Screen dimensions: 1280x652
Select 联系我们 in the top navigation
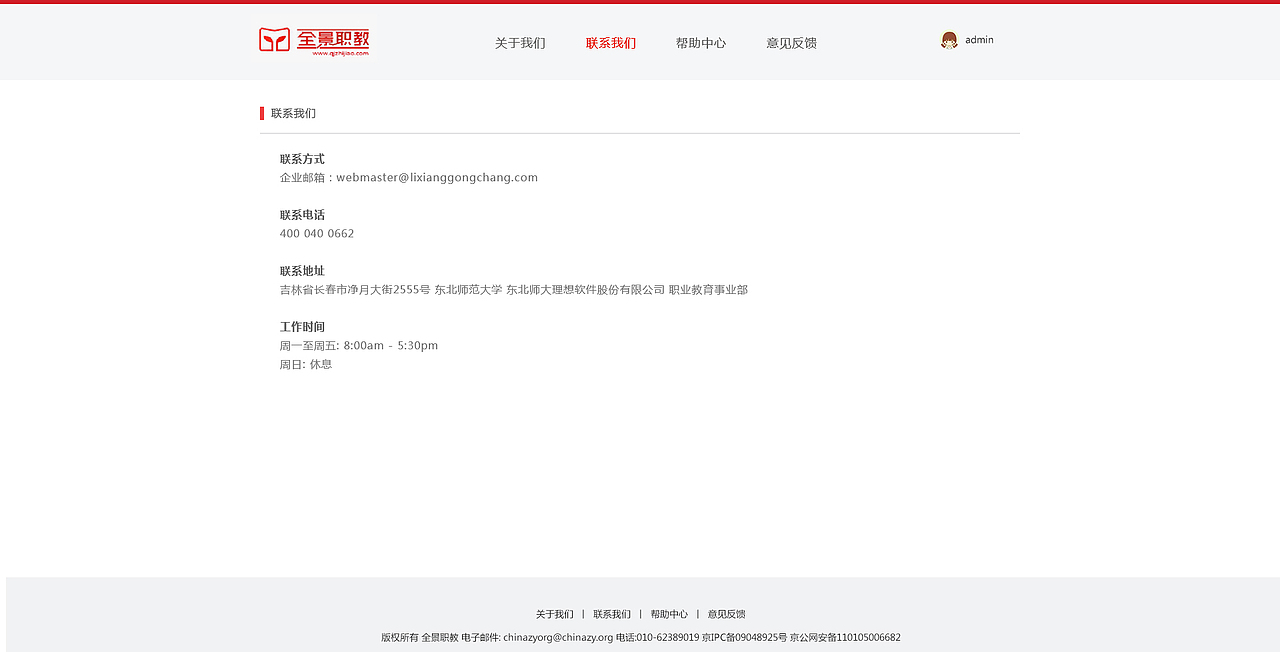pos(610,42)
